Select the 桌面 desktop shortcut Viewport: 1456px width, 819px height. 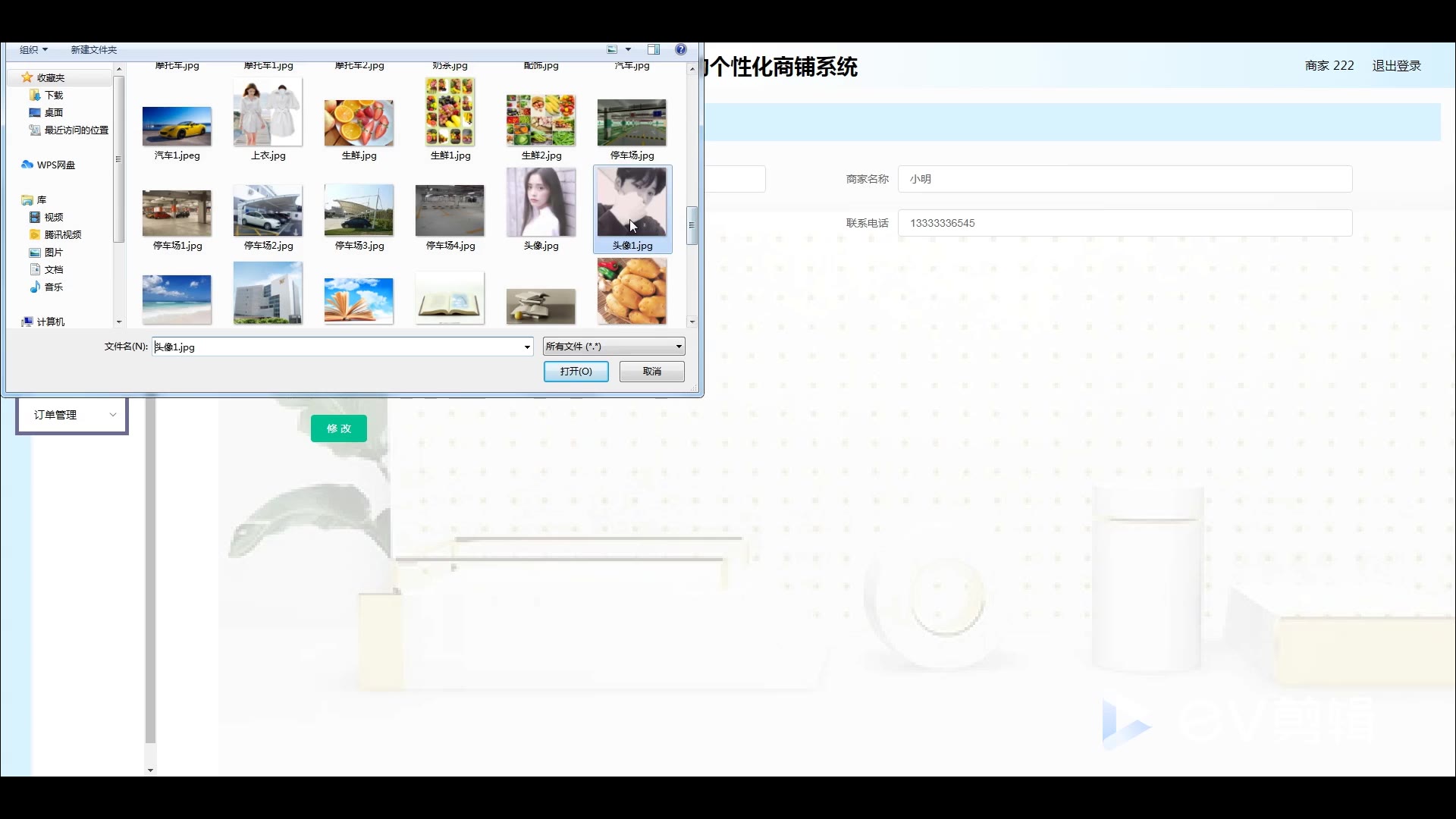(53, 112)
